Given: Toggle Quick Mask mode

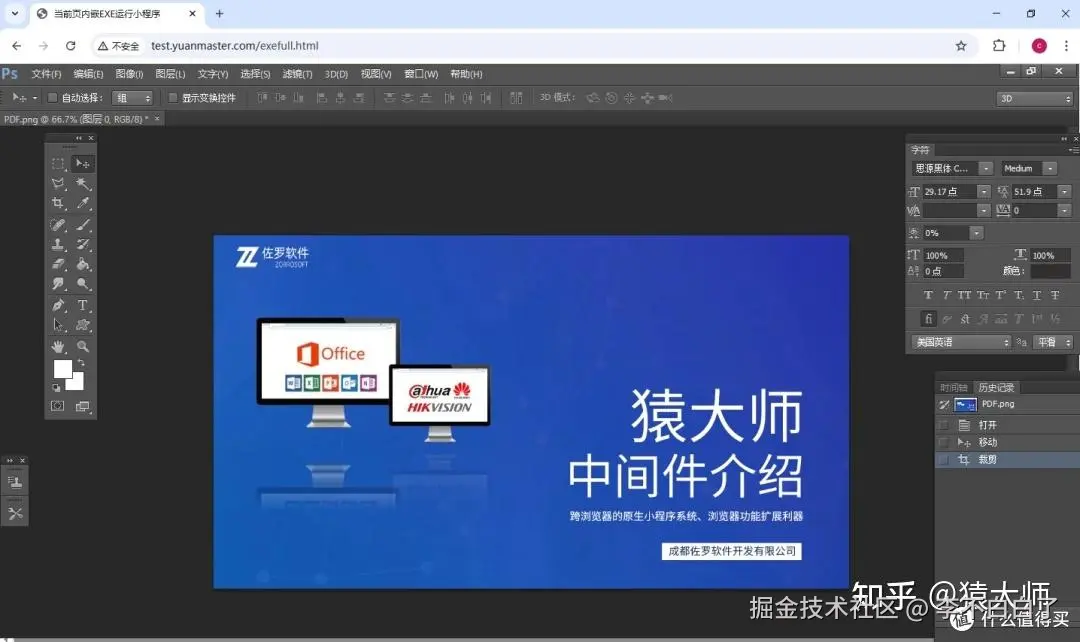Looking at the screenshot, I should tap(58, 406).
